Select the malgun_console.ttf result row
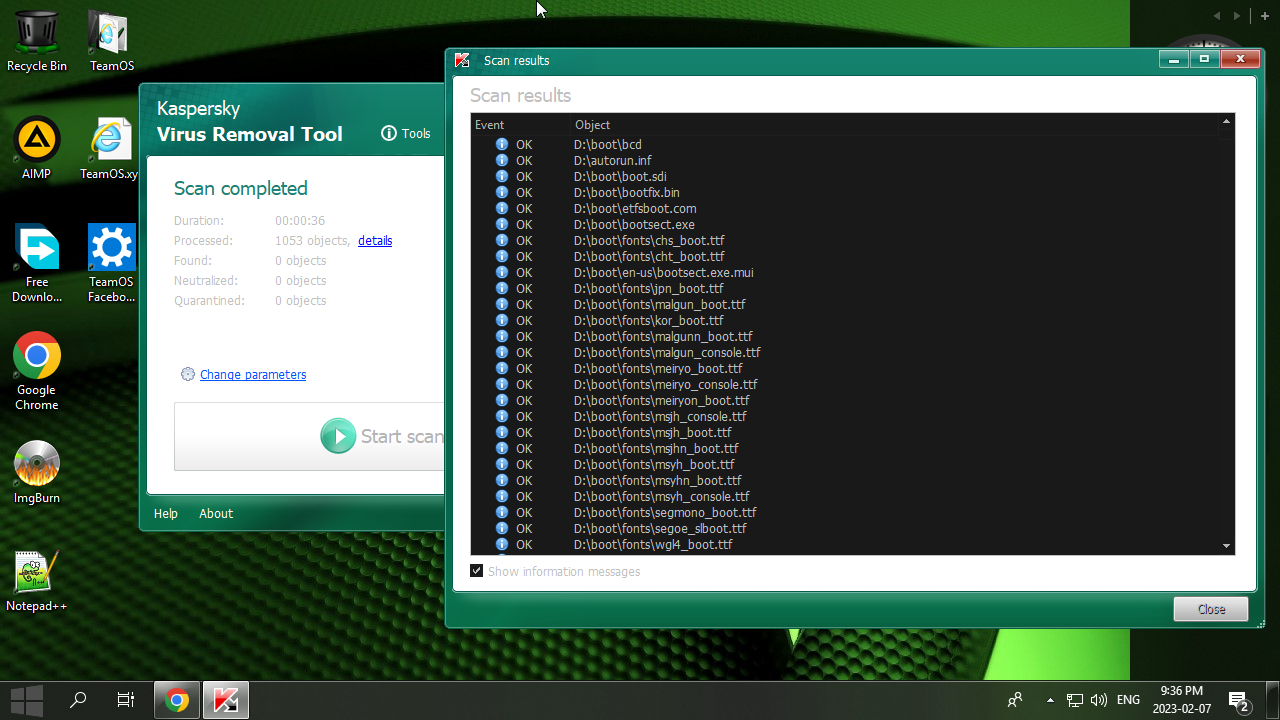 (846, 352)
